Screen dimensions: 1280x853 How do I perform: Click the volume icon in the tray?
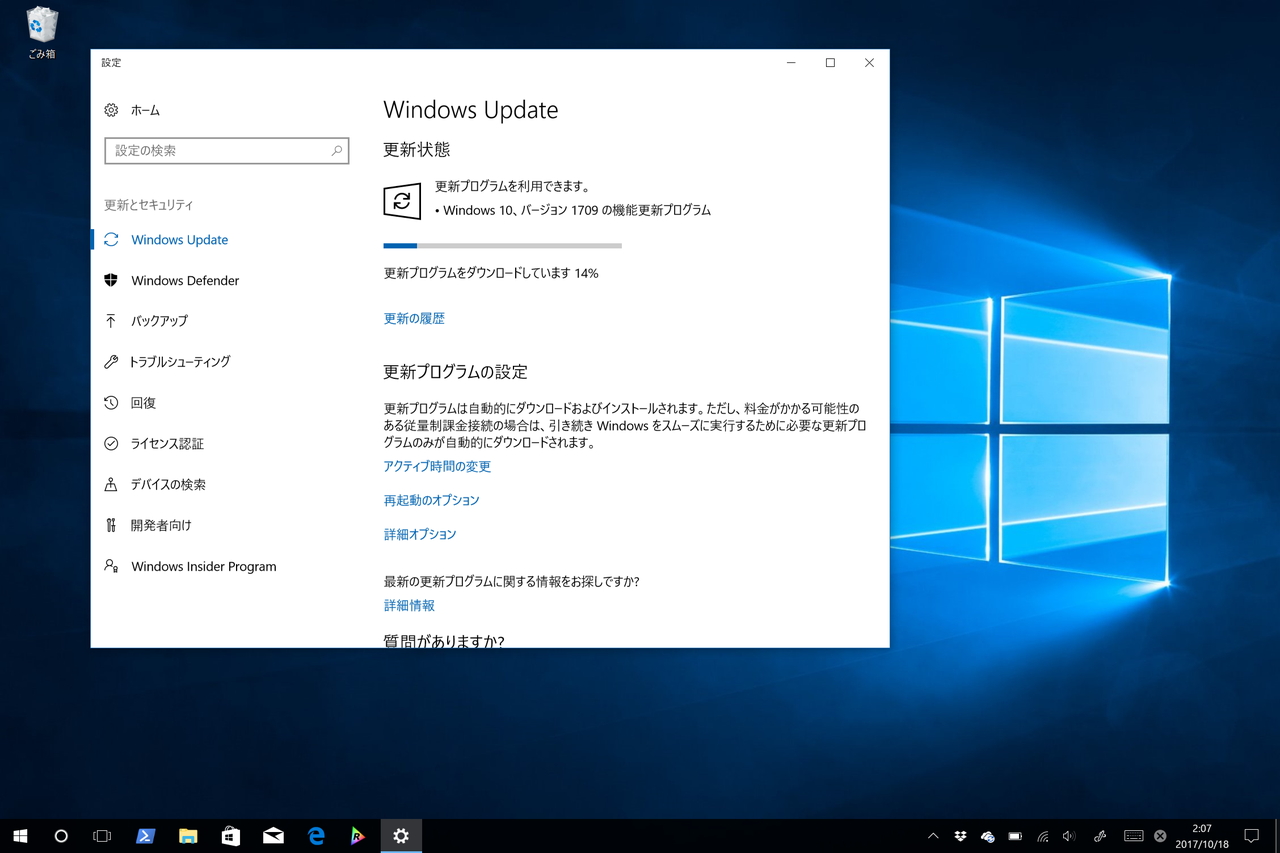click(1067, 836)
